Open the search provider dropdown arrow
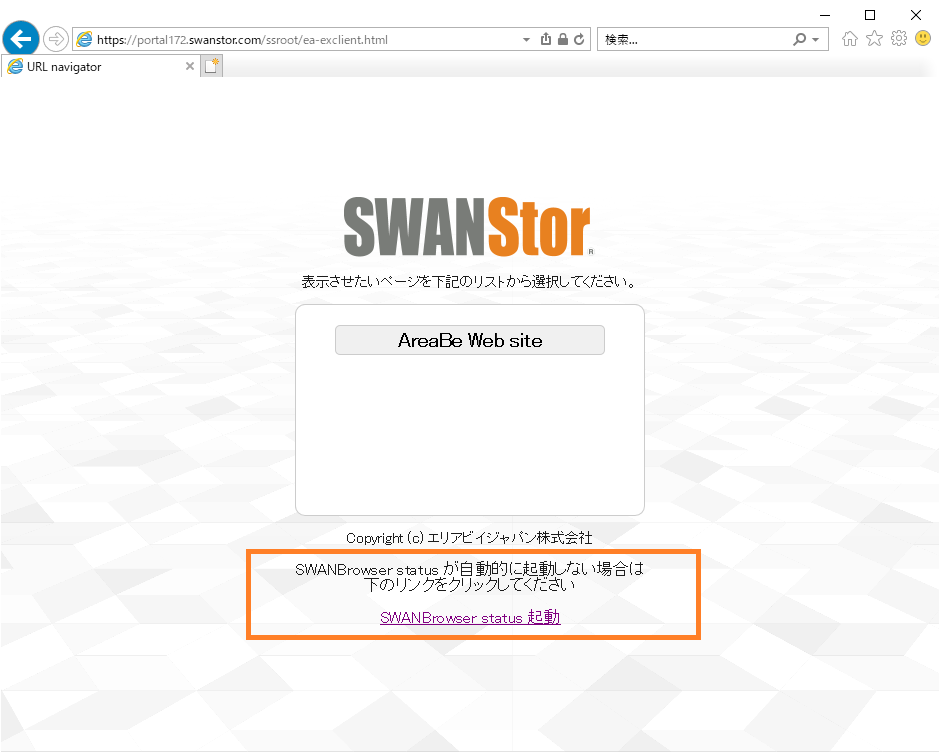Viewport: 940px width, 753px height. pyautogui.click(x=815, y=40)
